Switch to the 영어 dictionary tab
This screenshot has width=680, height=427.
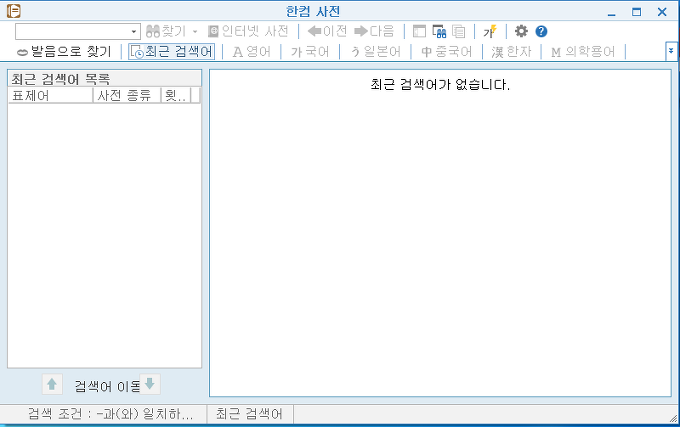point(252,52)
